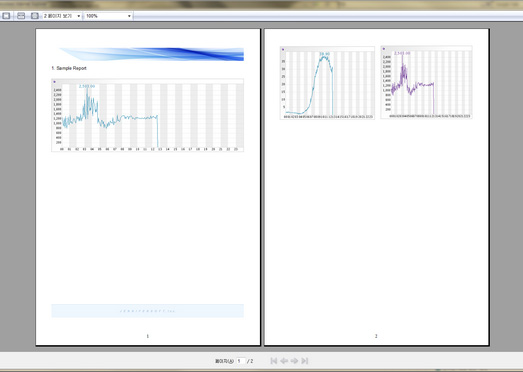Screen dimensions: 523x372
Task: Jump to the last page arrow
Action: coord(305,361)
